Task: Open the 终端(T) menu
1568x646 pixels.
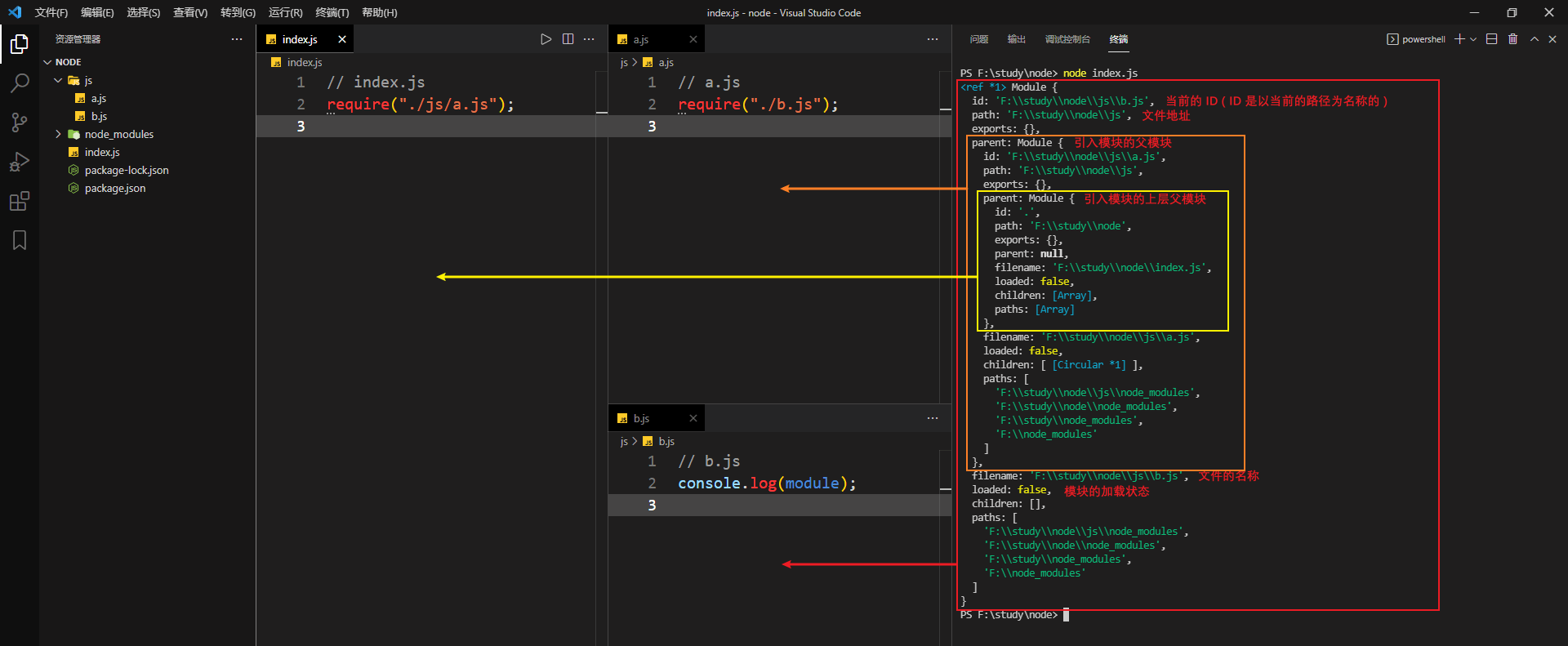Action: tap(332, 12)
